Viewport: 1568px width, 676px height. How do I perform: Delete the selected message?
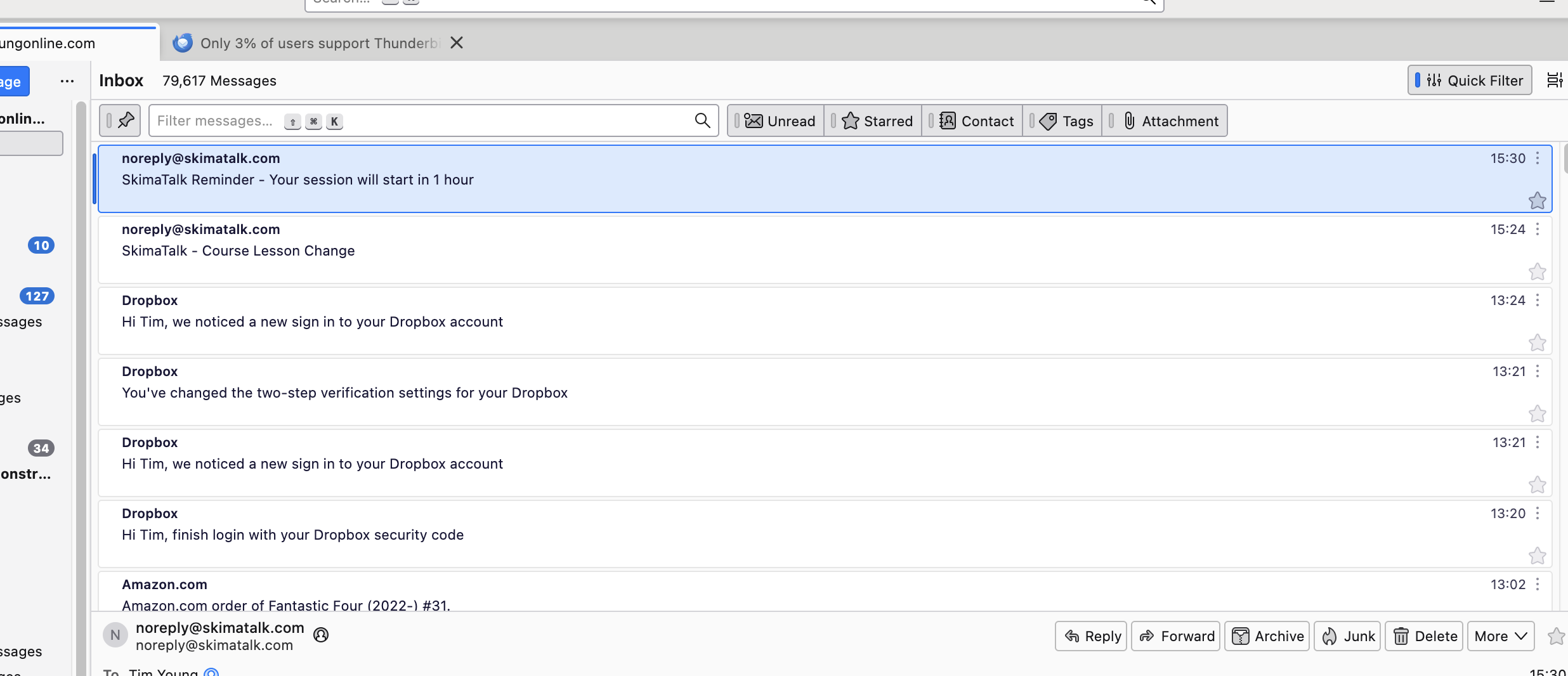tap(1424, 636)
